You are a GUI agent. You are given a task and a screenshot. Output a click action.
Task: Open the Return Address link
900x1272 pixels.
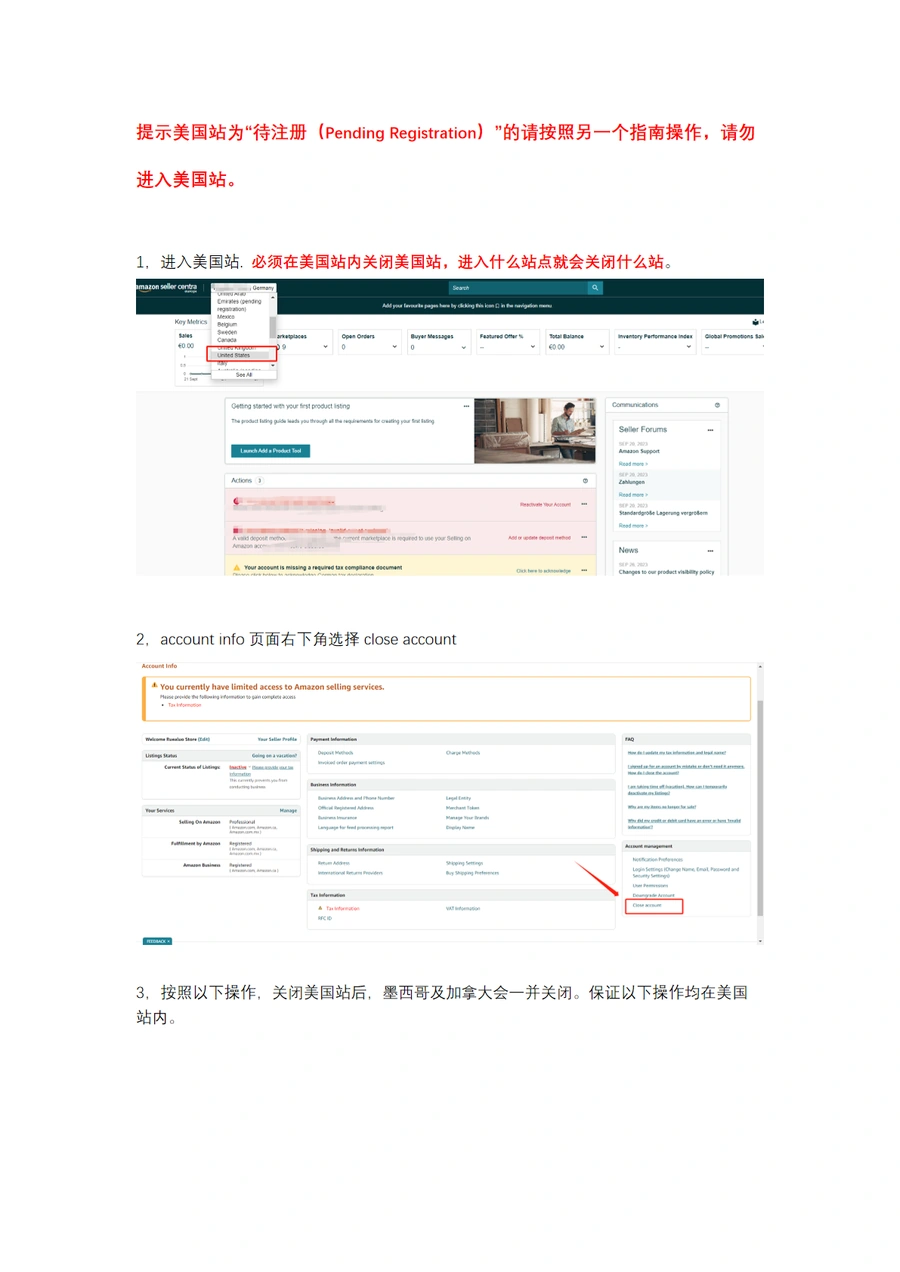pyautogui.click(x=333, y=862)
